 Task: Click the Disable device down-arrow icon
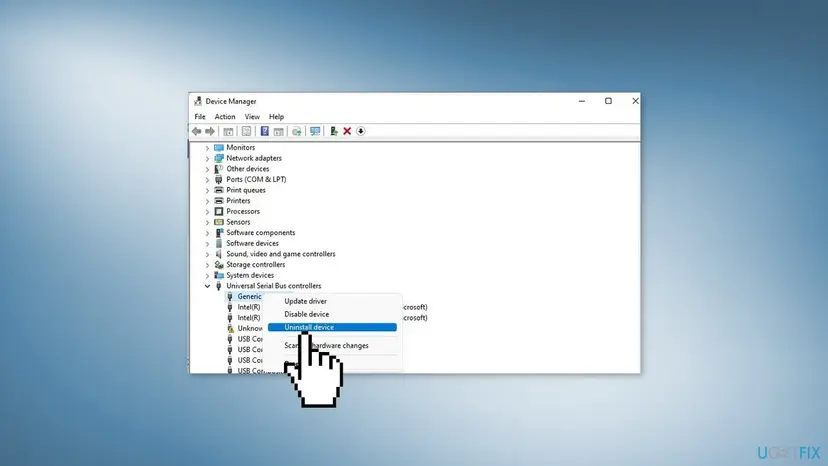pos(361,131)
